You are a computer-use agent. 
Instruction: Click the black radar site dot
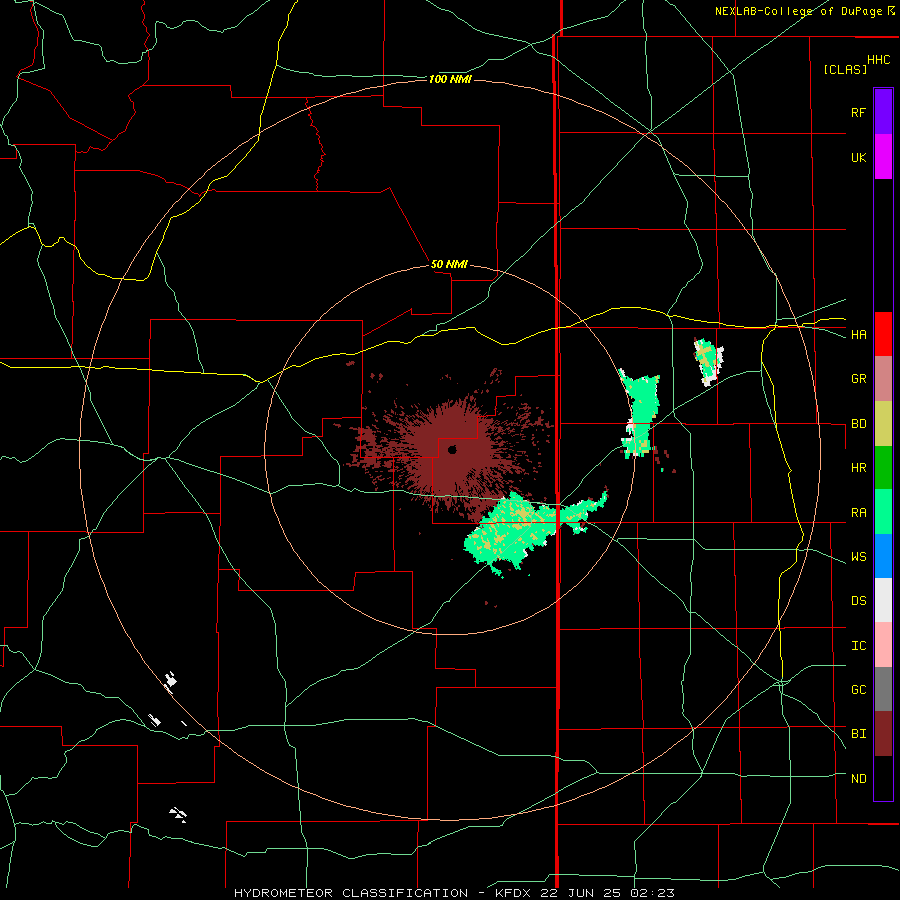(452, 450)
